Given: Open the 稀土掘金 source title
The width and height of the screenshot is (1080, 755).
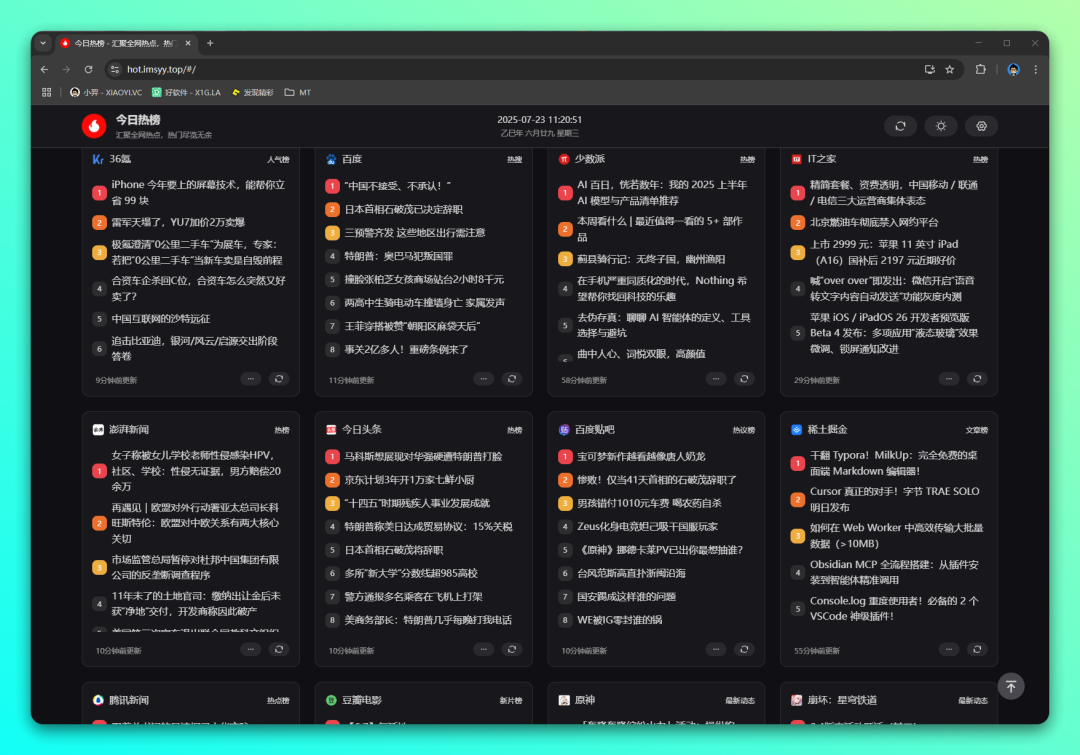Looking at the screenshot, I should tap(827, 430).
